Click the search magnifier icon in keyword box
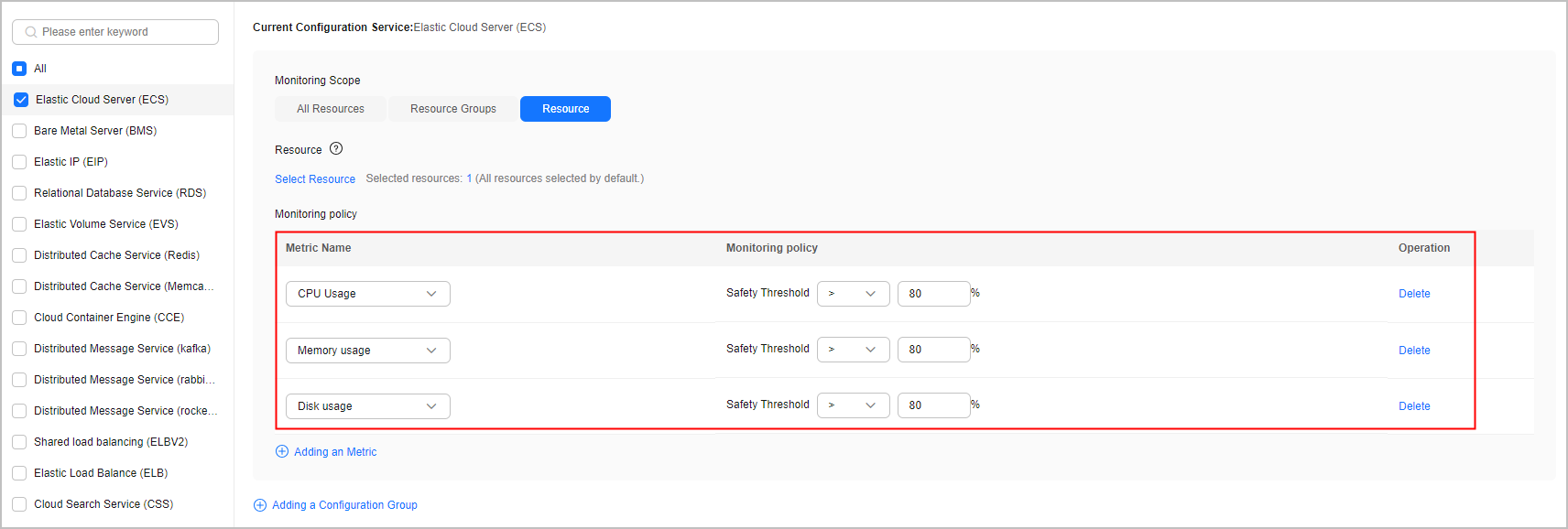The image size is (1568, 529). coord(31,32)
